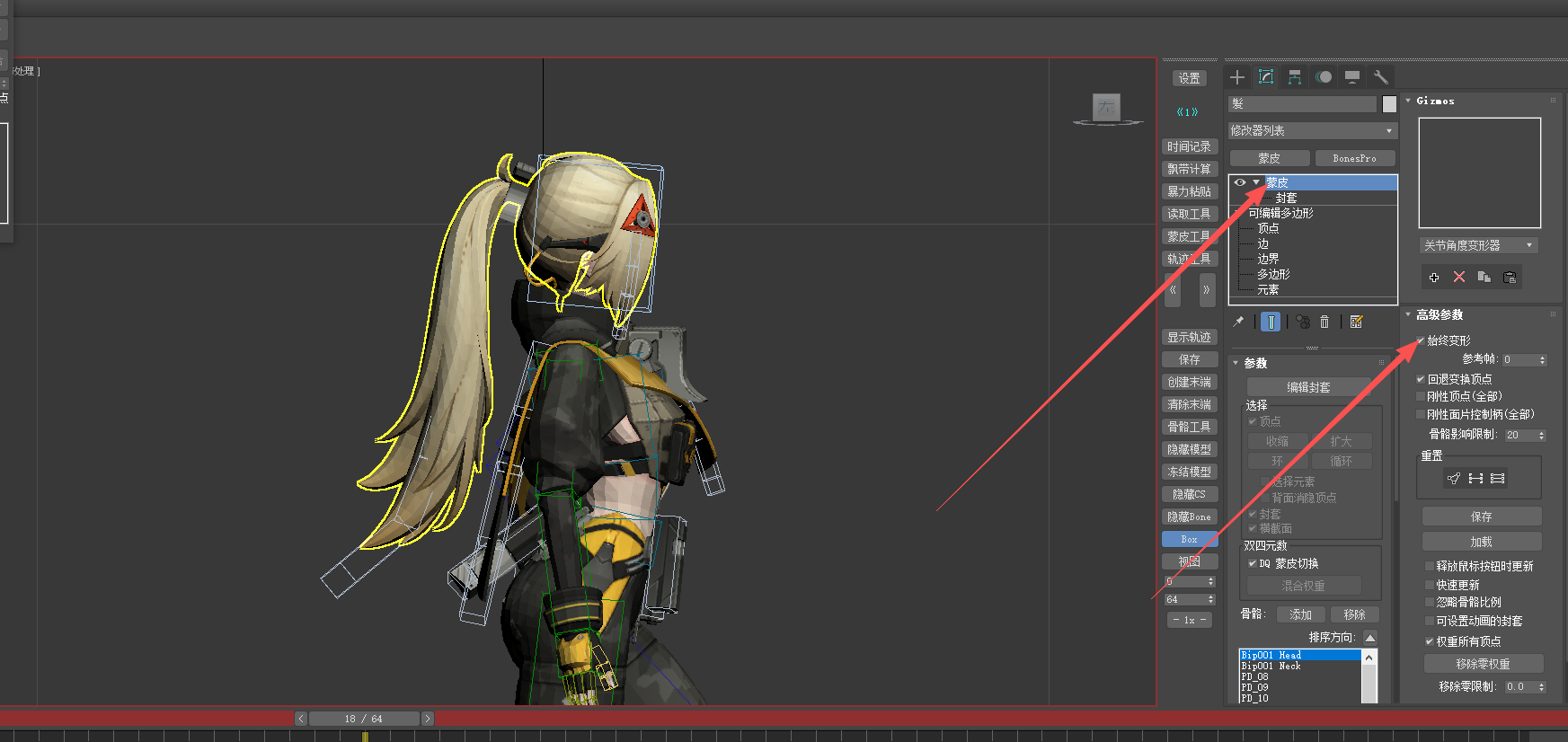Select 顶点 sub-object level
This screenshot has height=742, width=1568.
pos(1268,228)
